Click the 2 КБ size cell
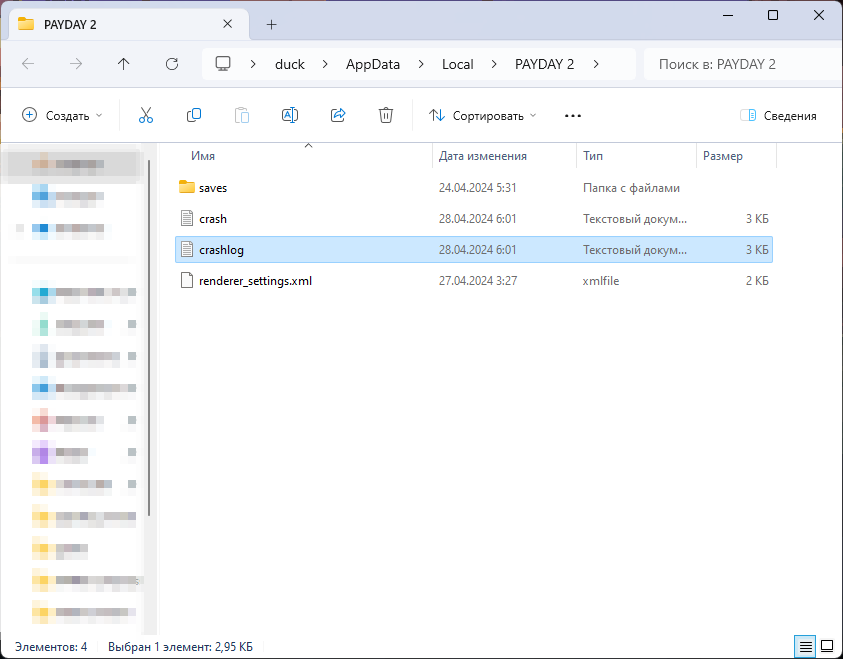Viewport: 843px width, 659px height. pos(757,281)
